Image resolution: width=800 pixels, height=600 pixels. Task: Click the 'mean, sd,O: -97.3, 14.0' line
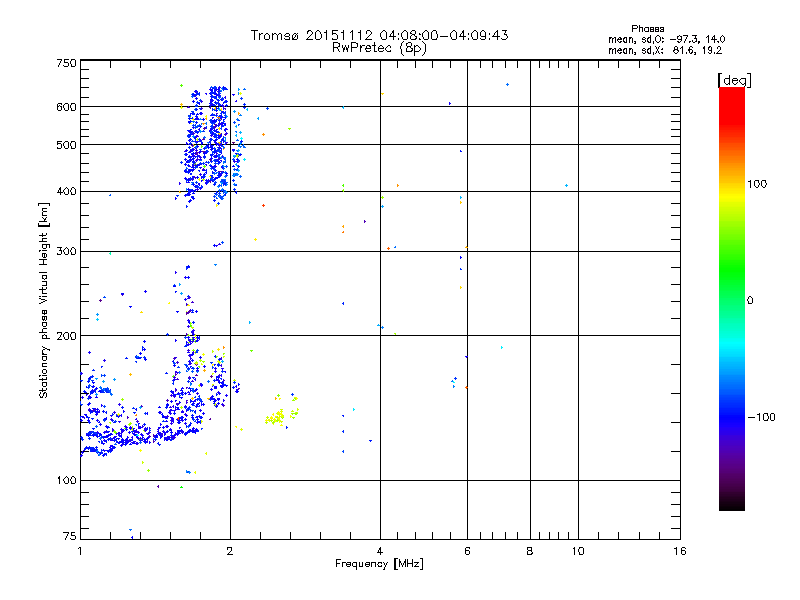coord(666,39)
